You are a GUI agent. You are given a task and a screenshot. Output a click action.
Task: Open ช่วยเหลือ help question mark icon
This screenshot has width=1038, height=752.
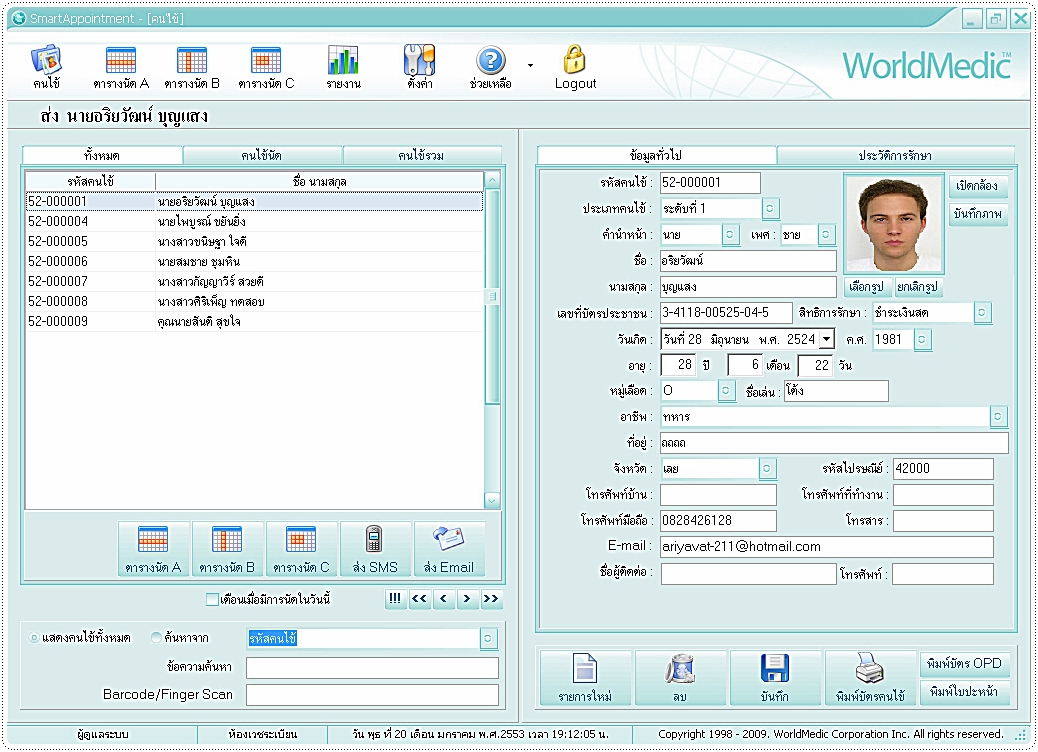click(490, 62)
